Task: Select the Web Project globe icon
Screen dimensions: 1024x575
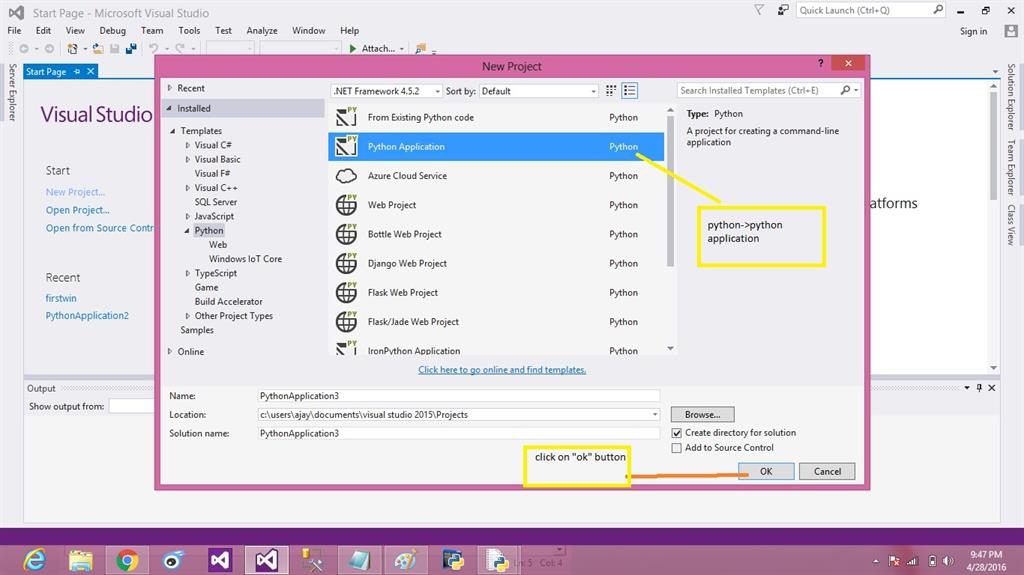Action: coord(346,205)
